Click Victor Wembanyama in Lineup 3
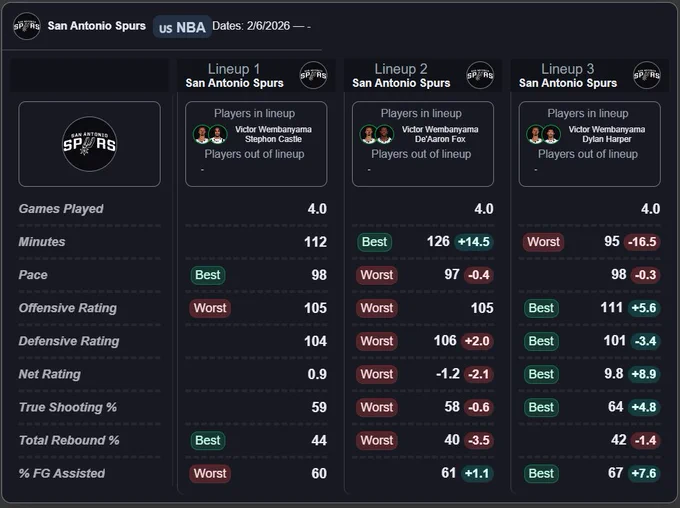Image resolution: width=680 pixels, height=508 pixels. pos(607,129)
